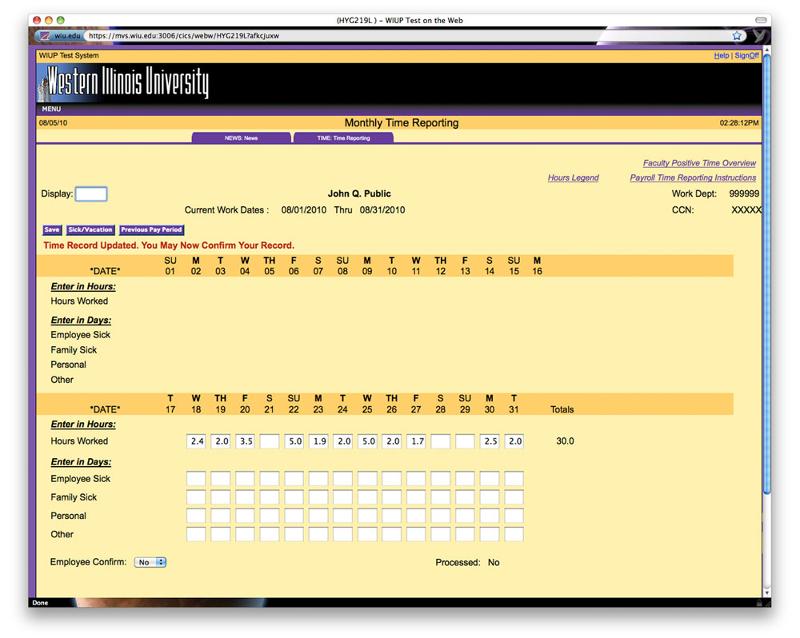Open the Employee Confirm dropdown
The image size is (800, 638).
[x=150, y=562]
